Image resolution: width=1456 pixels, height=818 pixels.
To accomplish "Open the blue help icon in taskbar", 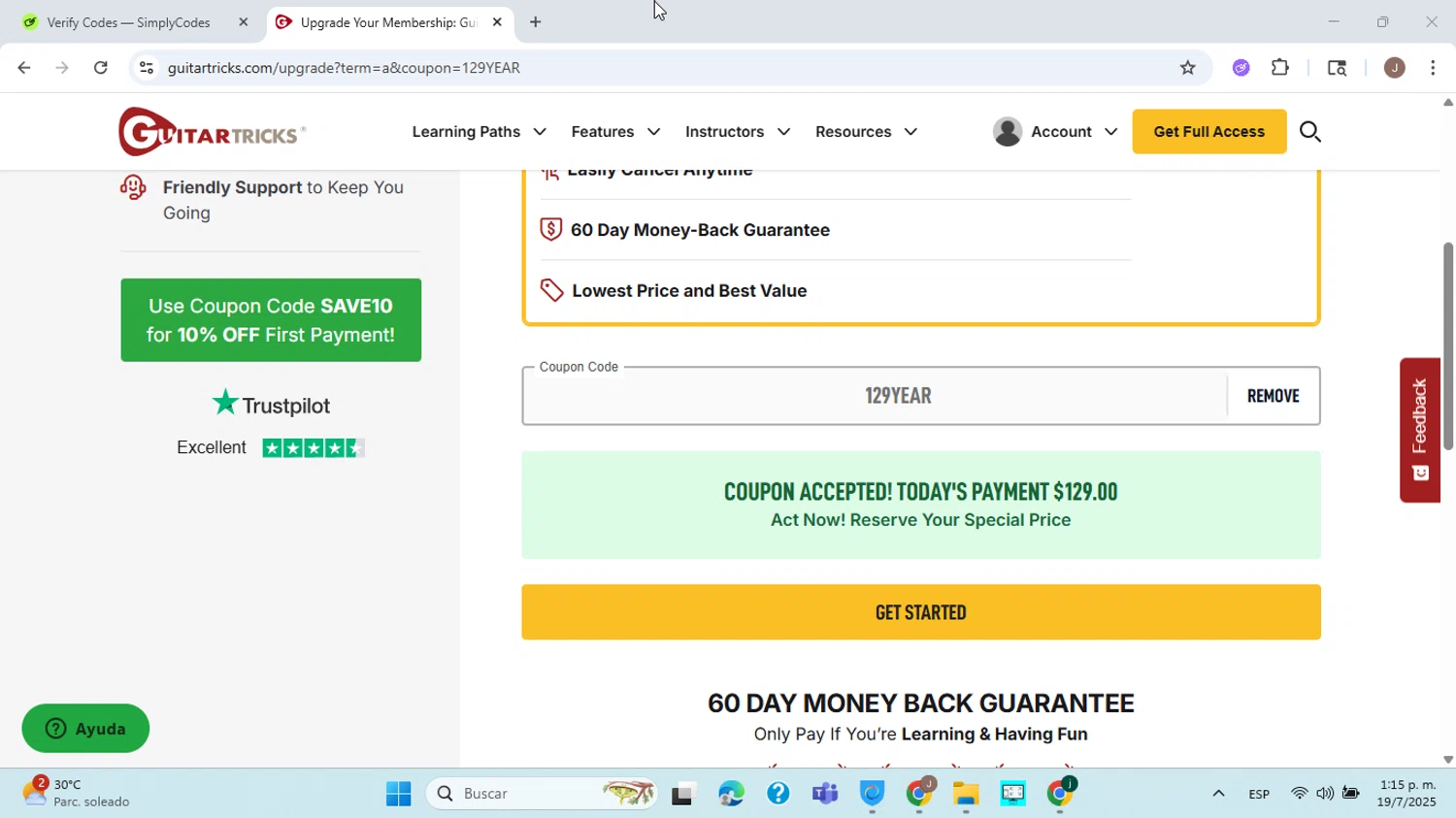I will (x=778, y=794).
